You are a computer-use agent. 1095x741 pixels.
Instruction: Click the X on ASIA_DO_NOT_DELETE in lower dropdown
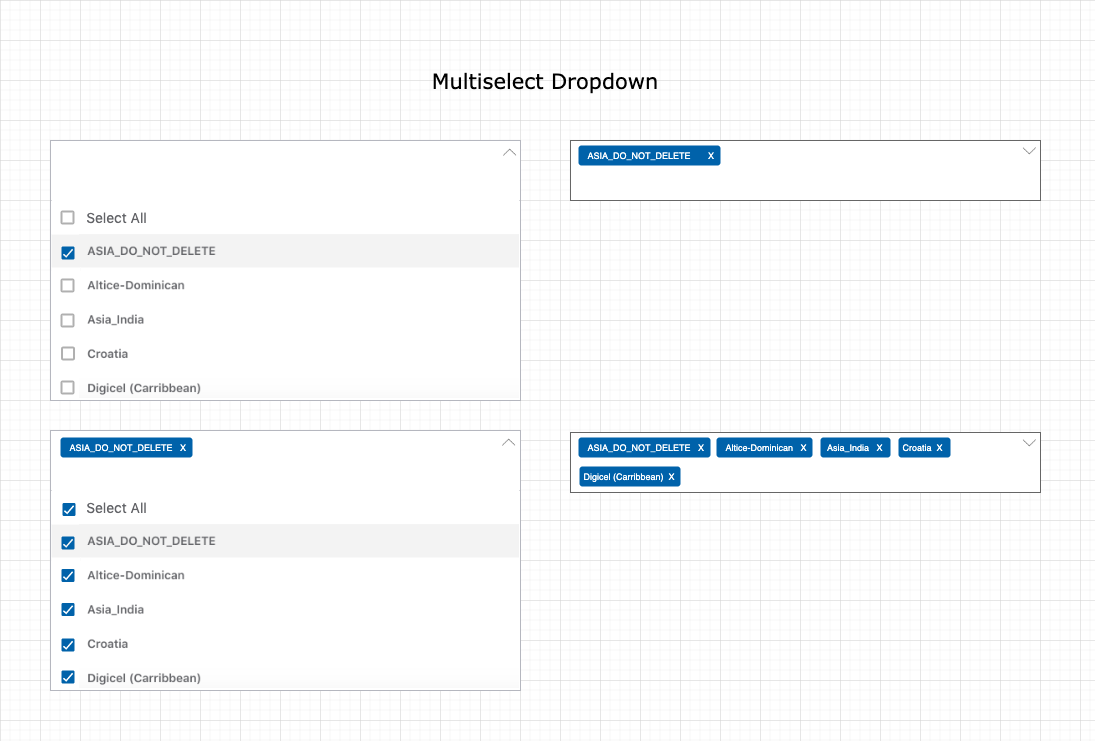click(182, 447)
